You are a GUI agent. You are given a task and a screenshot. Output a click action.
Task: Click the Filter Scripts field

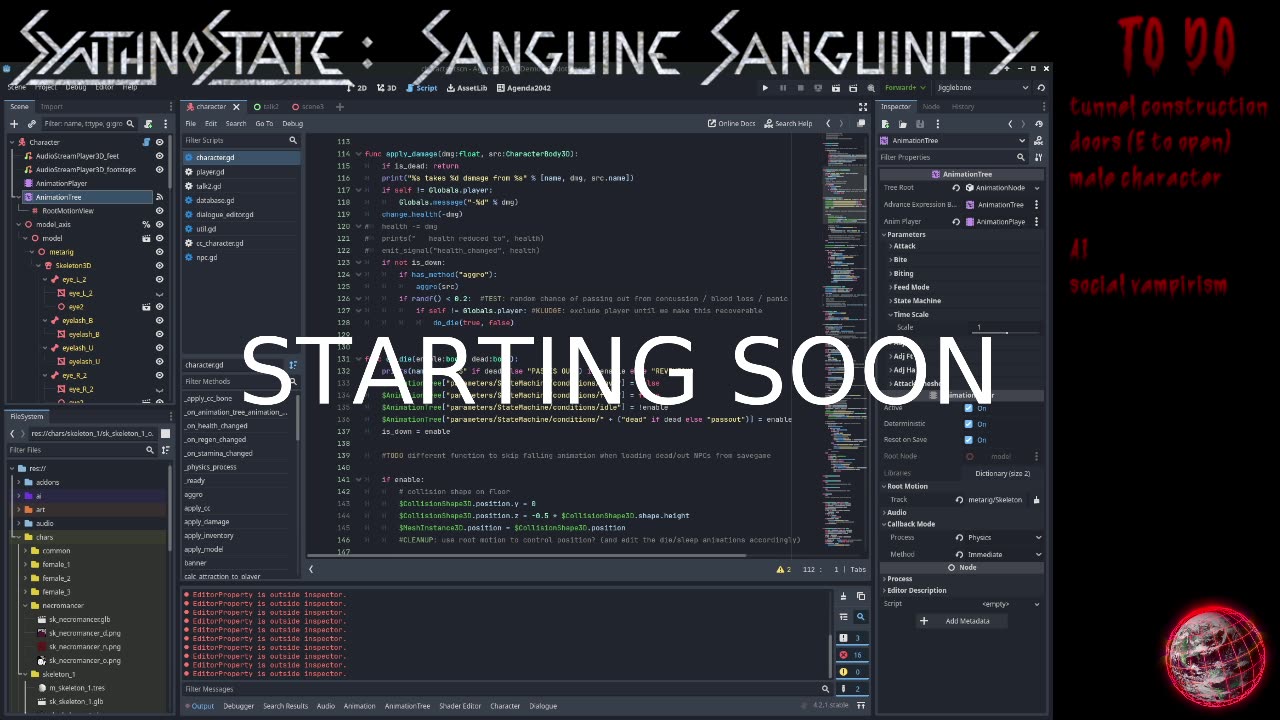[x=240, y=141]
